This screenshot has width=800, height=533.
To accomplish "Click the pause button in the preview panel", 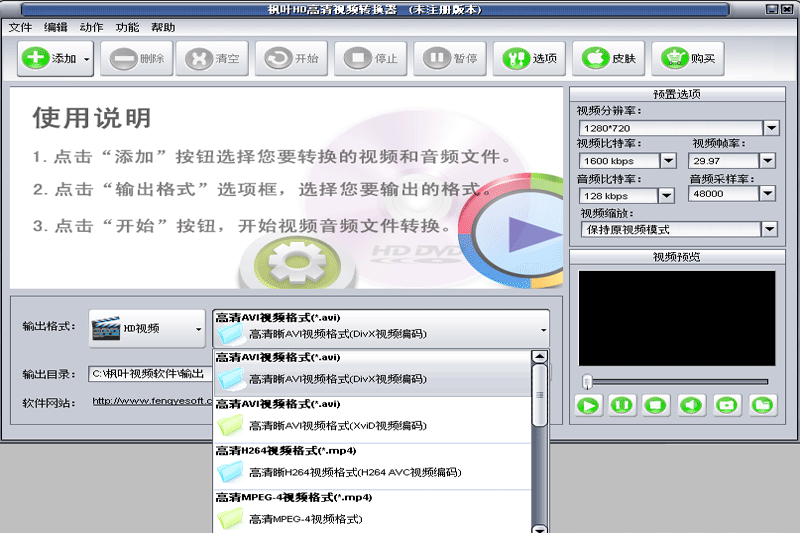I will click(622, 405).
